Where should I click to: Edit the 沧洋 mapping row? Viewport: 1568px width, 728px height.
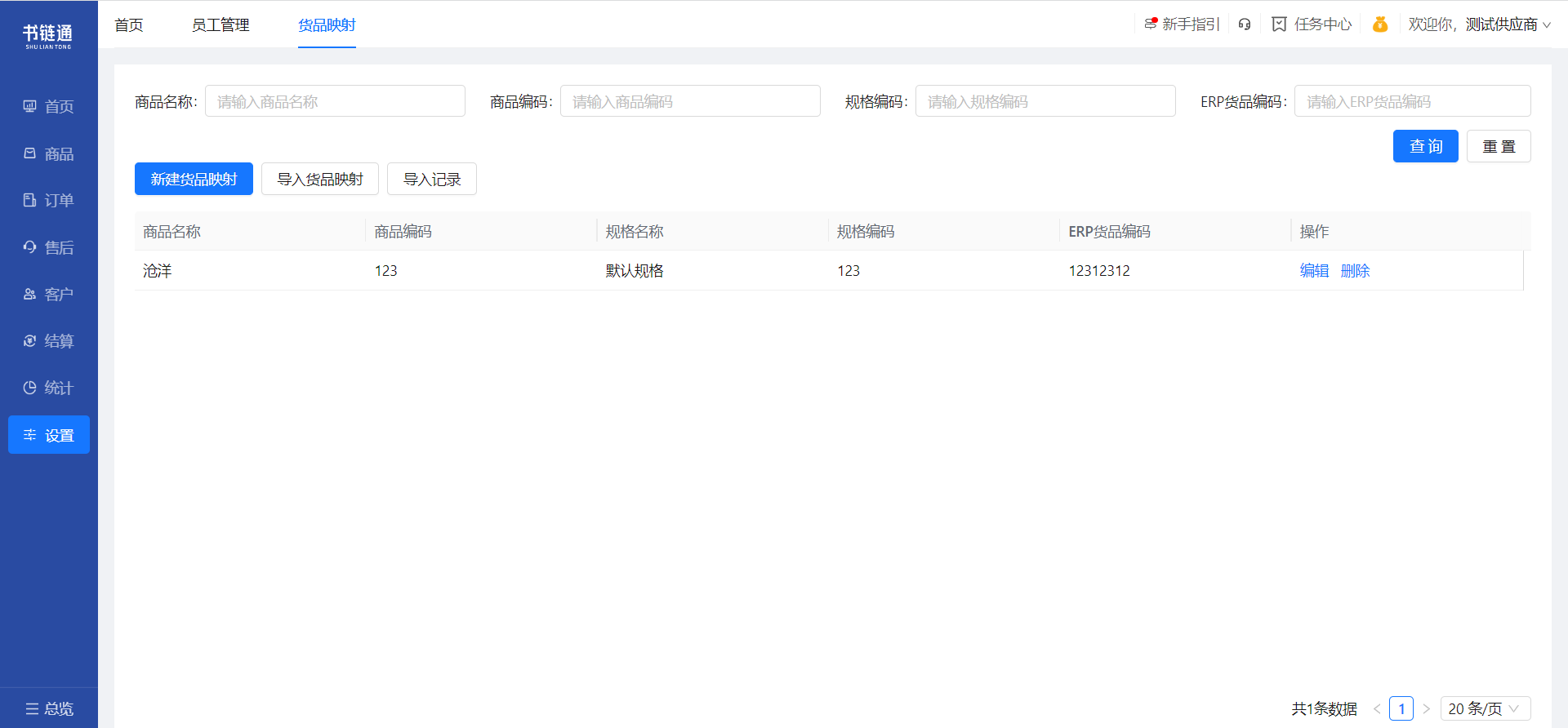tap(1314, 270)
